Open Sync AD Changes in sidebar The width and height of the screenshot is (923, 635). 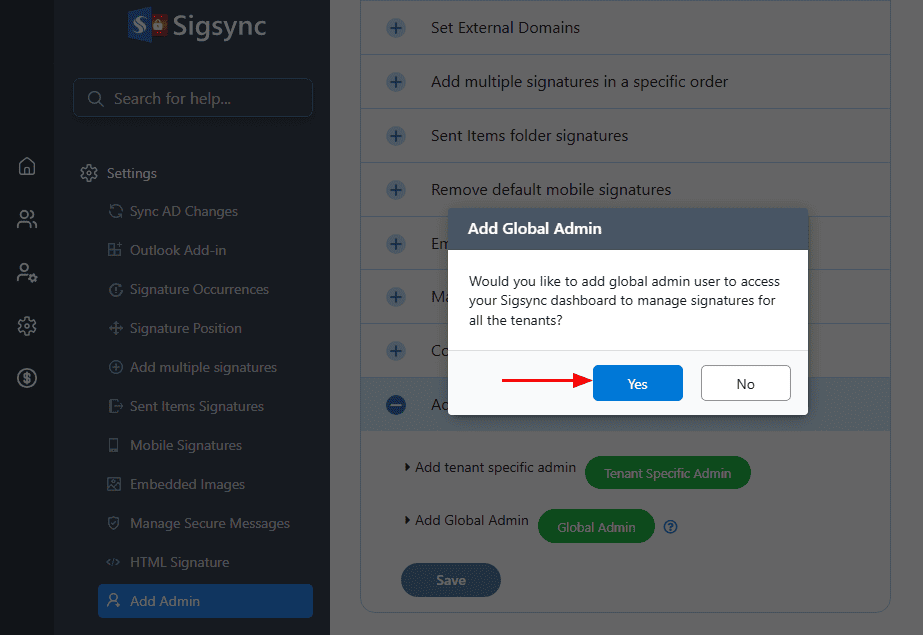183,211
